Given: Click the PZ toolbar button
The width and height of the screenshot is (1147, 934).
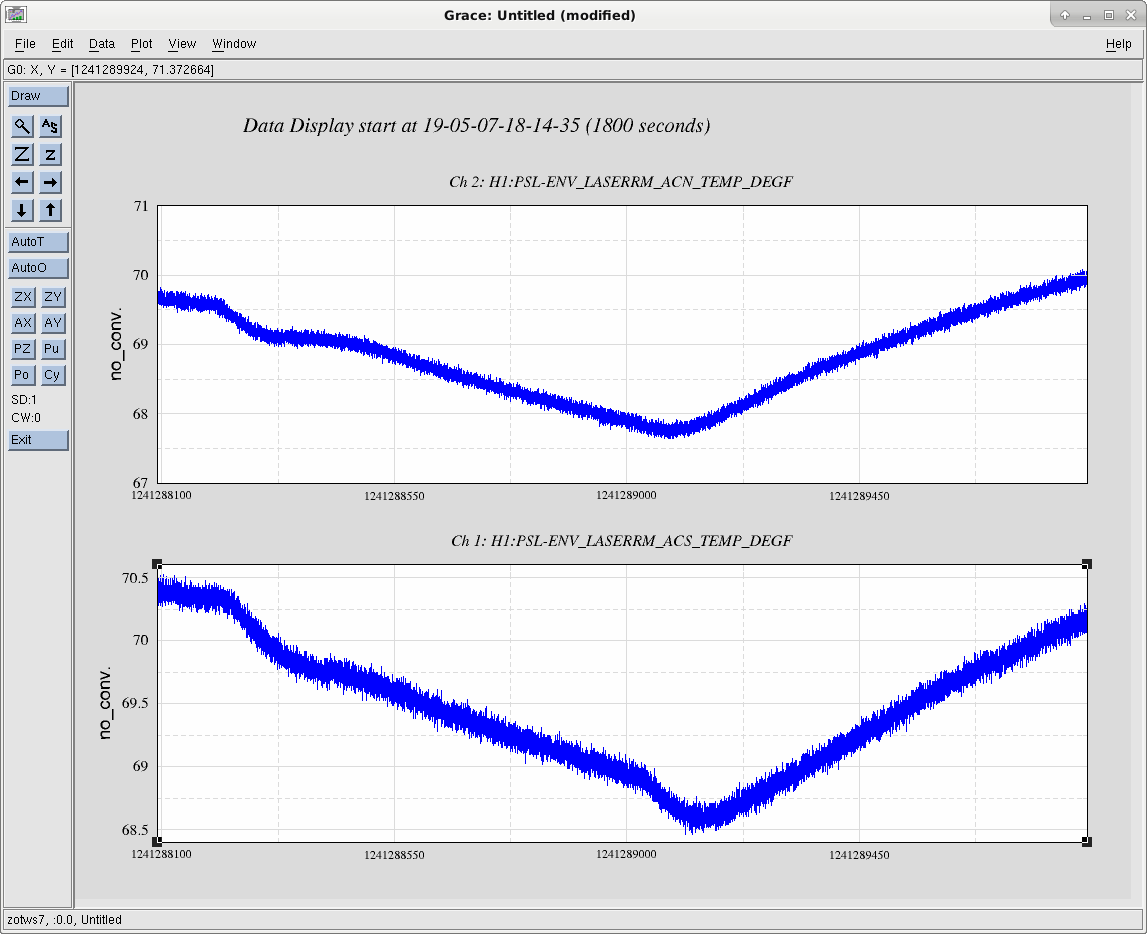Looking at the screenshot, I should [23, 349].
